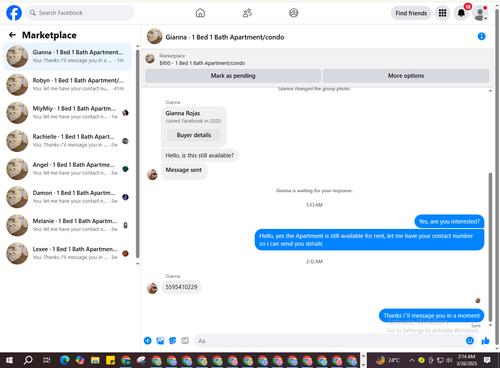Open the conversation information icon
The width and height of the screenshot is (500, 368).
click(x=481, y=36)
